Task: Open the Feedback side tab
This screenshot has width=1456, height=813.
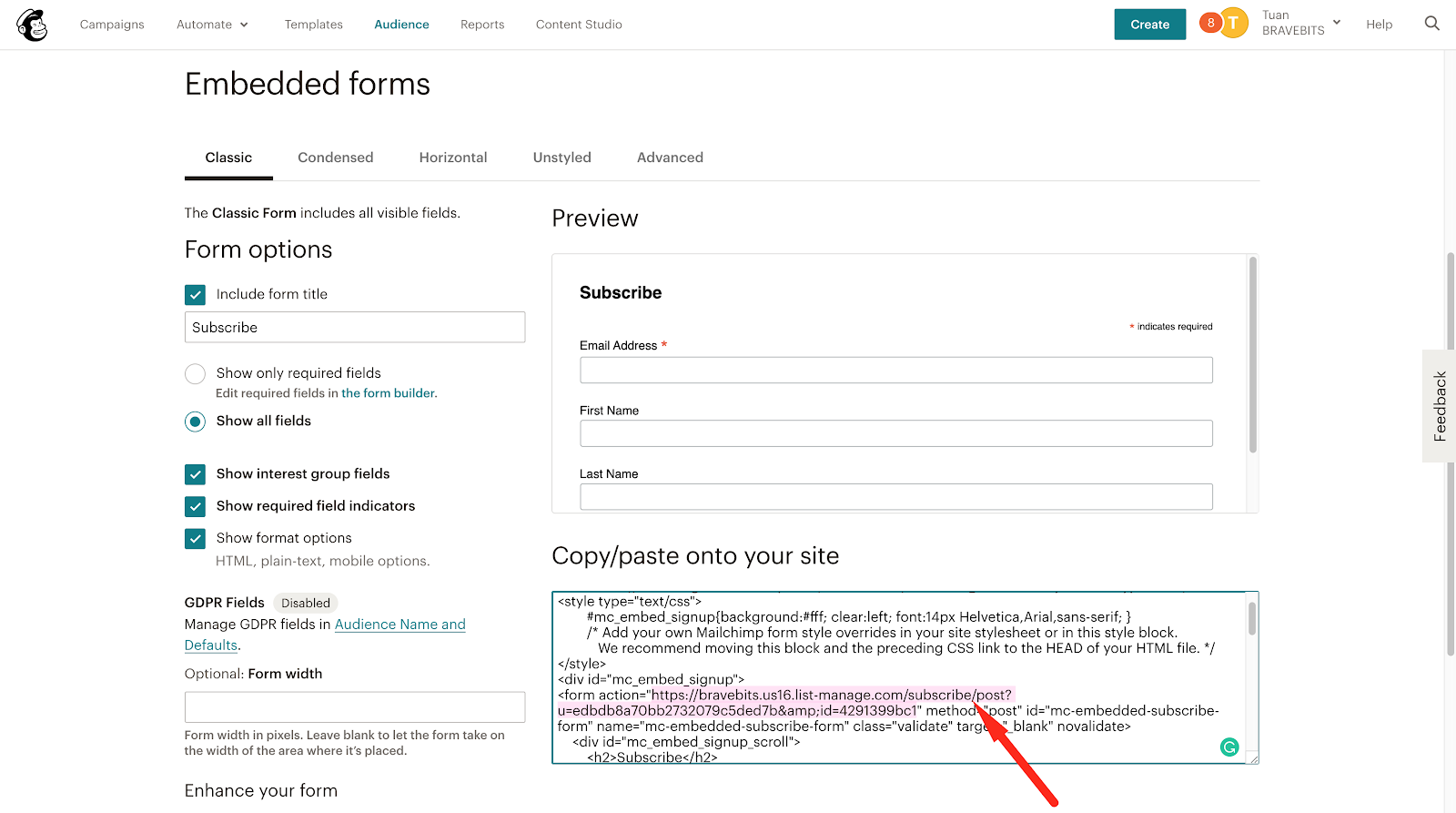Action: (x=1440, y=406)
